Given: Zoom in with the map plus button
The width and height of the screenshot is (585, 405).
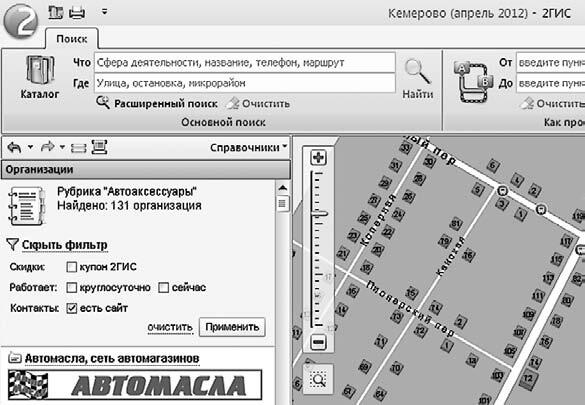Looking at the screenshot, I should pos(318,157).
